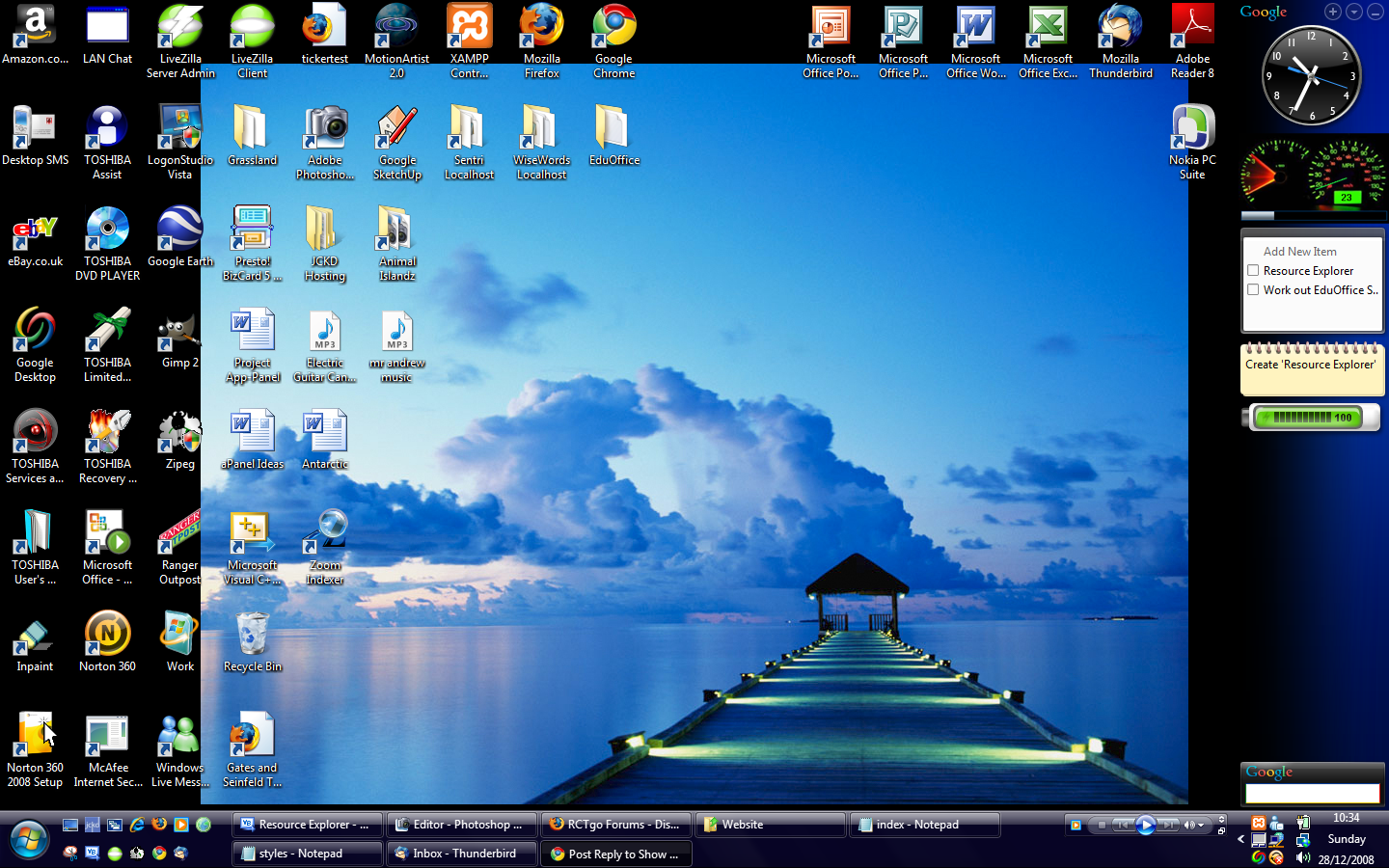Open the XAMPP Control Panel desktop shortcut
Image resolution: width=1389 pixels, height=868 pixels.
click(x=470, y=29)
